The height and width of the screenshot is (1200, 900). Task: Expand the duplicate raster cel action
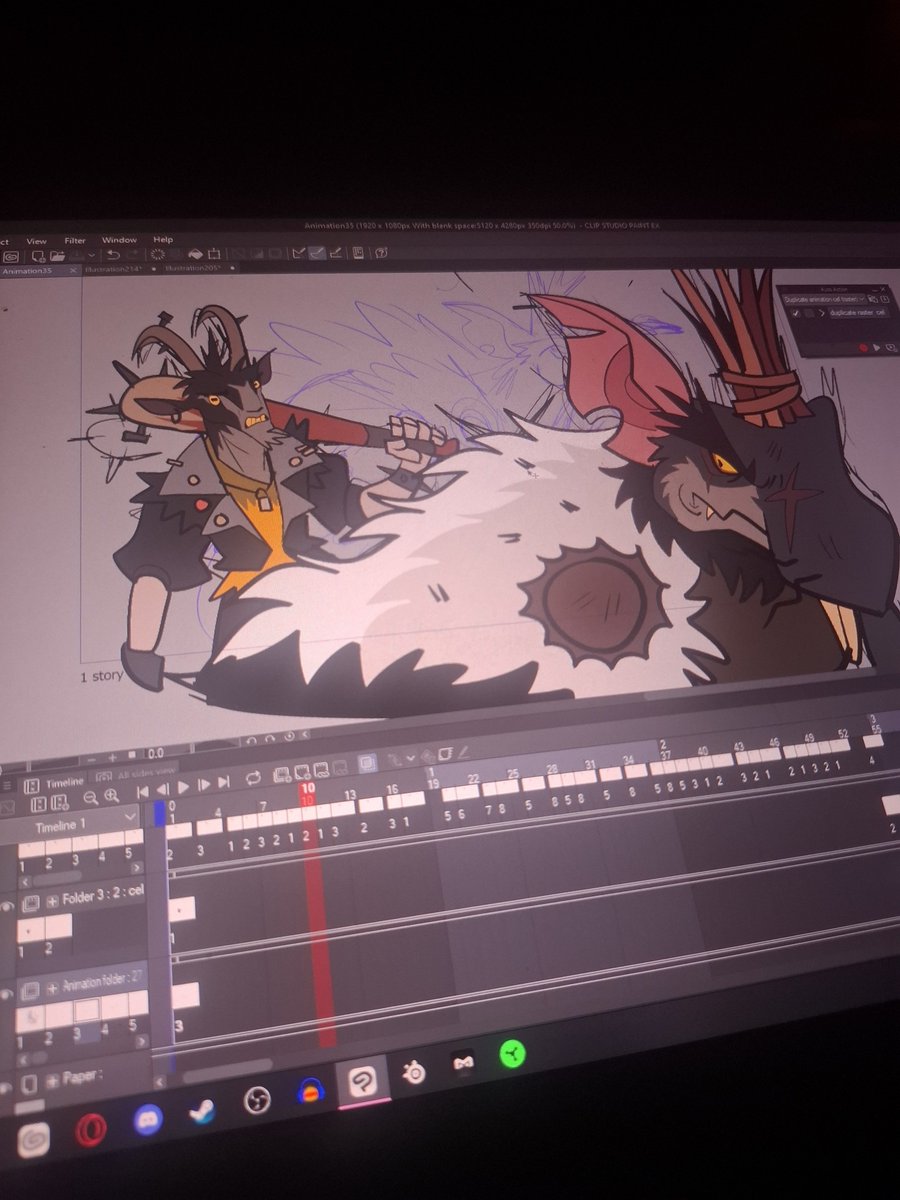[820, 314]
